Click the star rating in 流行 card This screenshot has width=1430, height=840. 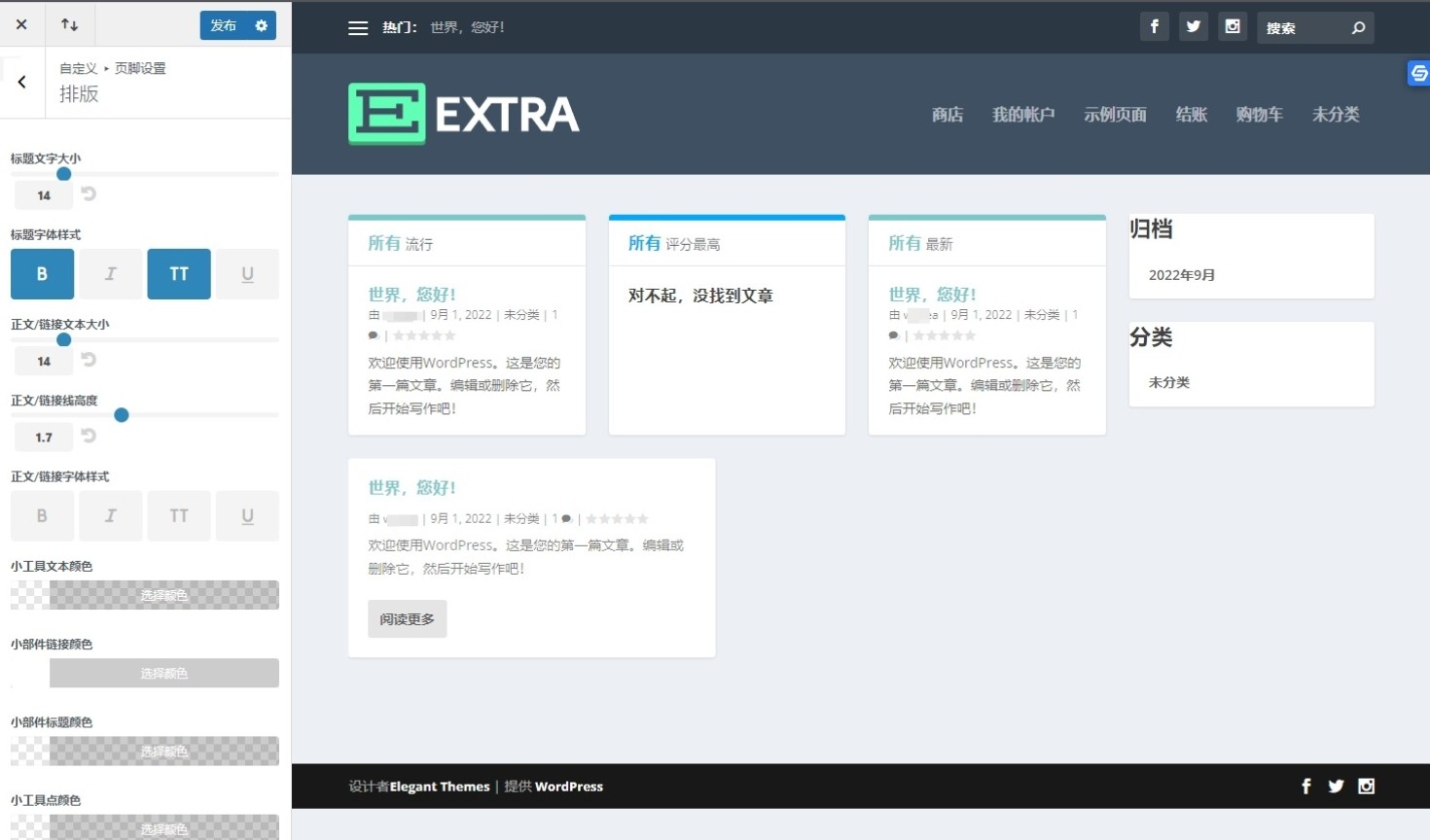[424, 335]
